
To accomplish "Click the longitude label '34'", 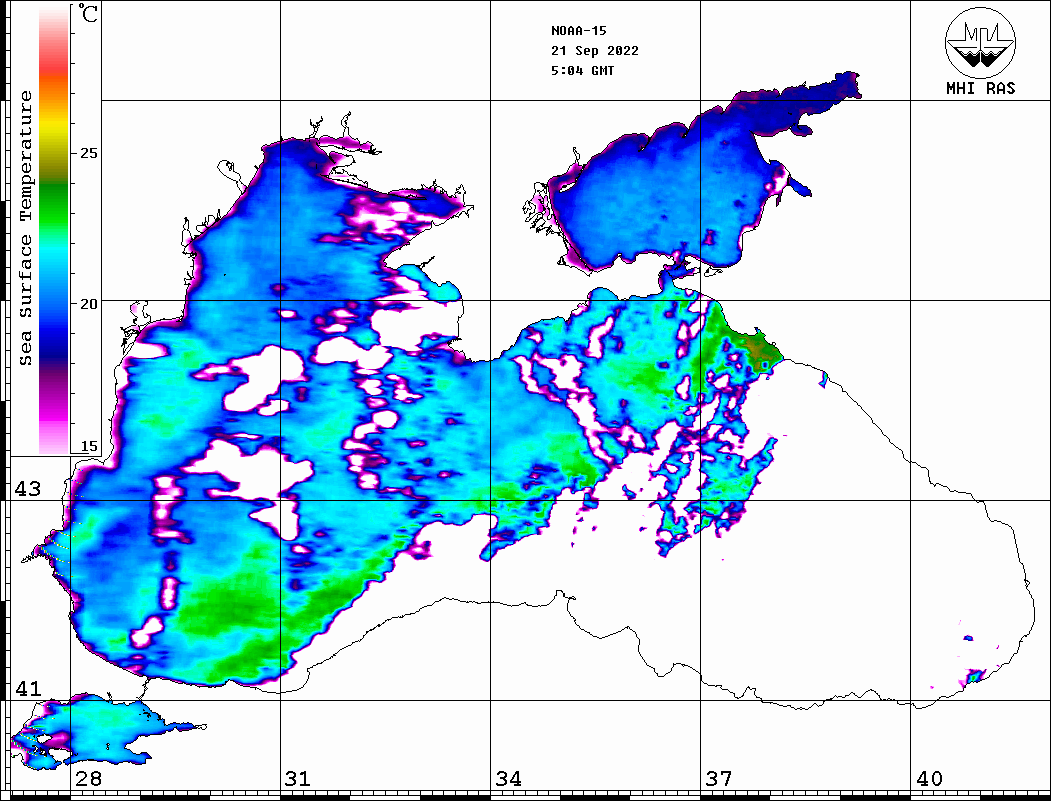I will click(508, 778).
